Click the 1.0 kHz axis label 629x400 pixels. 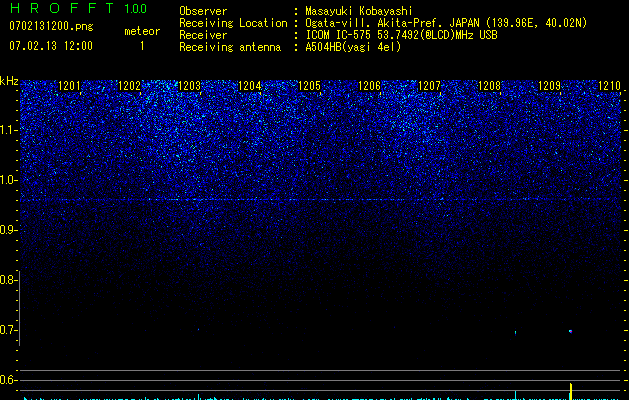8,180
